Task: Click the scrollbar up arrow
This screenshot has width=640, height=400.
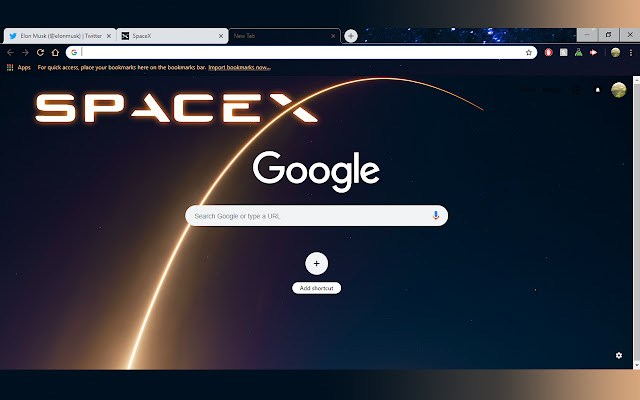Action: point(636,80)
